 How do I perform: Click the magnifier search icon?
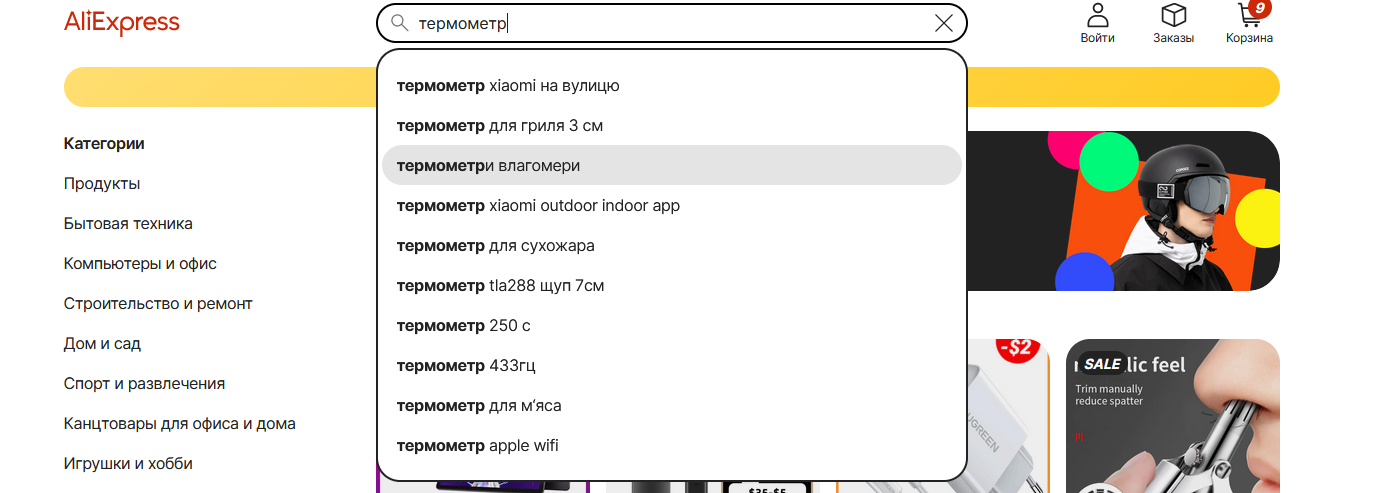tap(399, 23)
